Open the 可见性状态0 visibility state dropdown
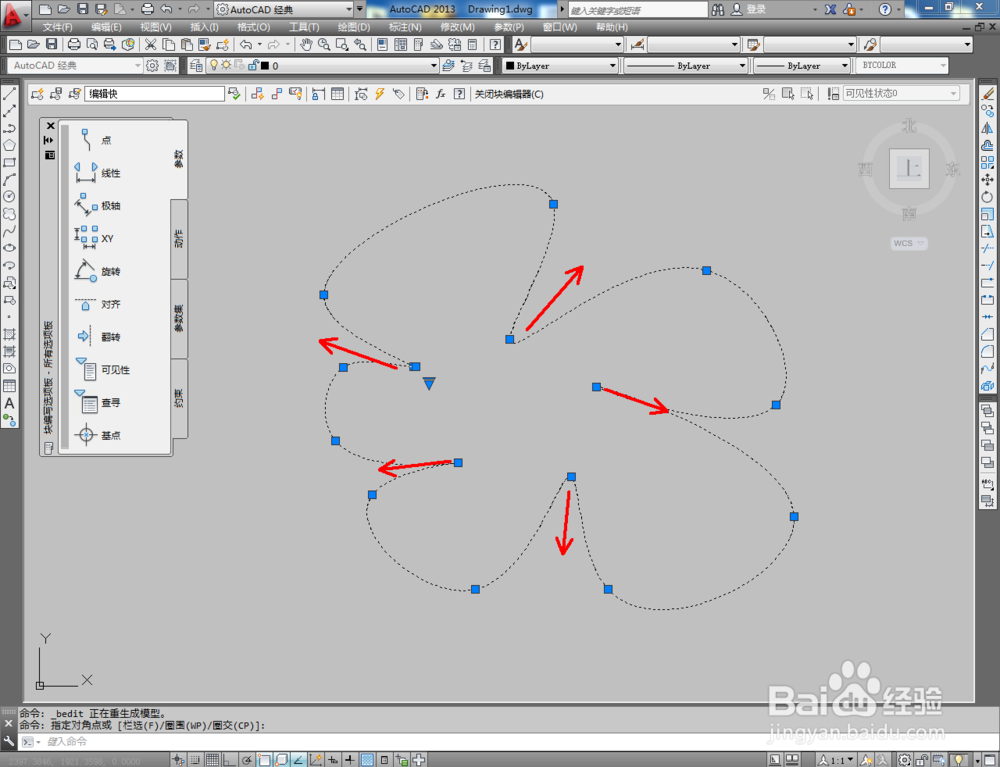The height and width of the screenshot is (767, 1000). (901, 94)
